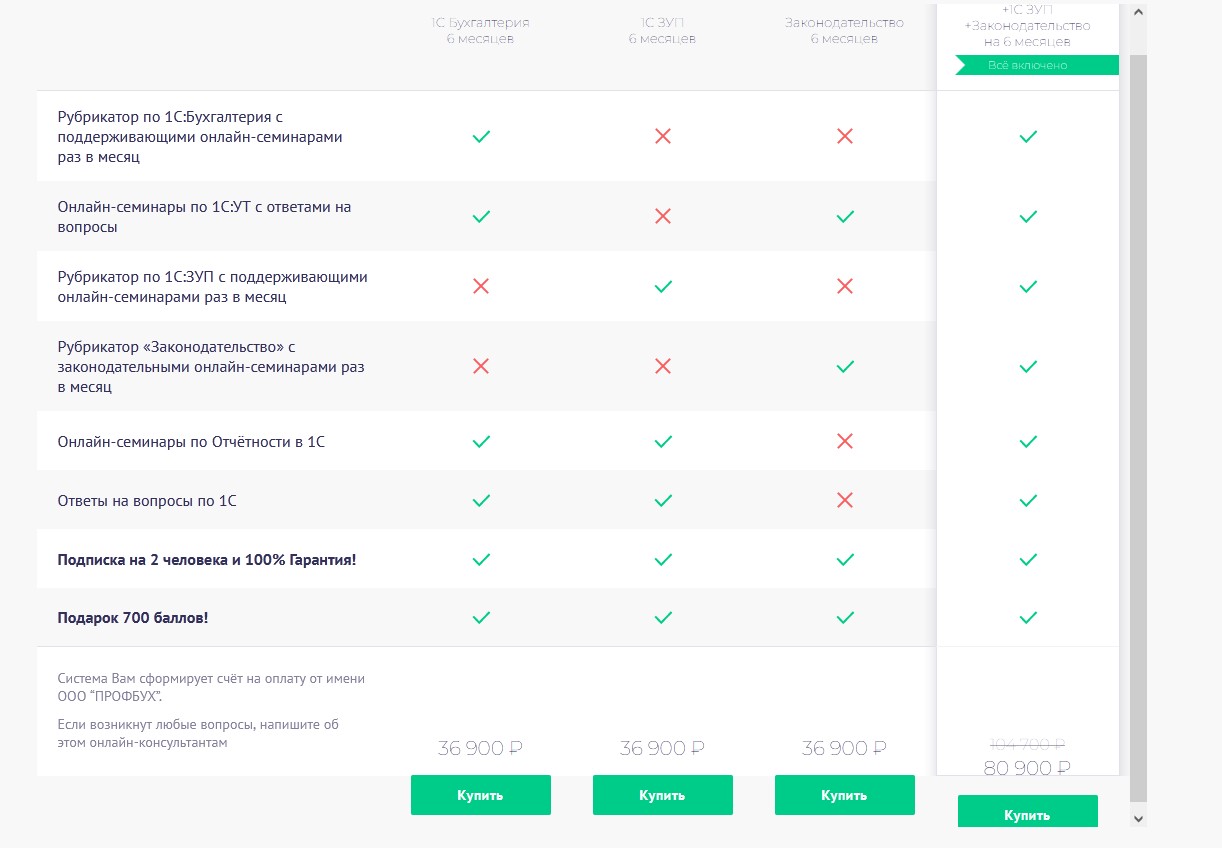Click green check for Законодательство in Онлайн-семинары 1С:УТ row
The height and width of the screenshot is (848, 1222).
click(x=844, y=216)
